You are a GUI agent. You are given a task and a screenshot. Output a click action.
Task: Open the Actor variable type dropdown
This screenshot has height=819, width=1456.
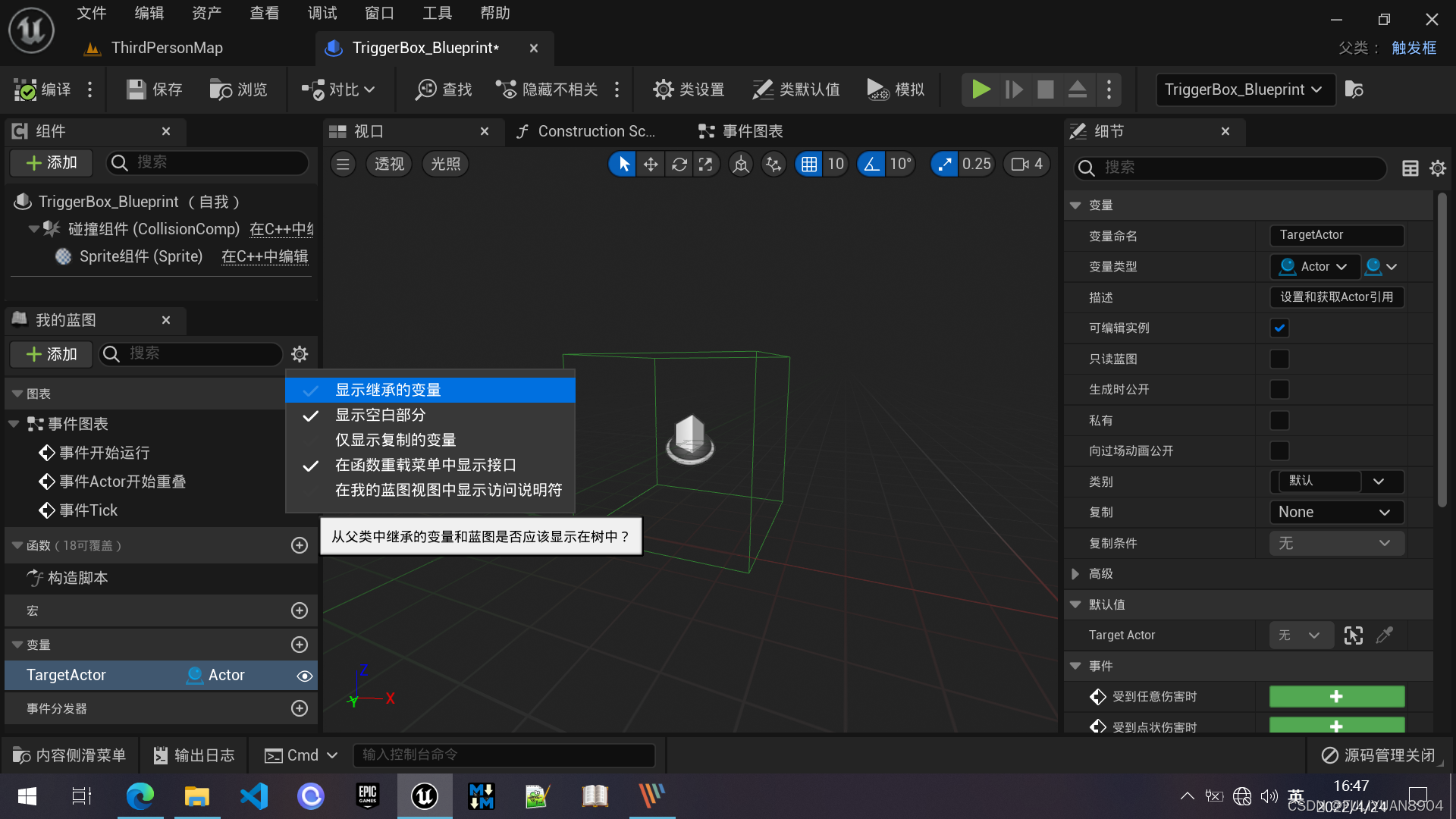coord(1314,267)
